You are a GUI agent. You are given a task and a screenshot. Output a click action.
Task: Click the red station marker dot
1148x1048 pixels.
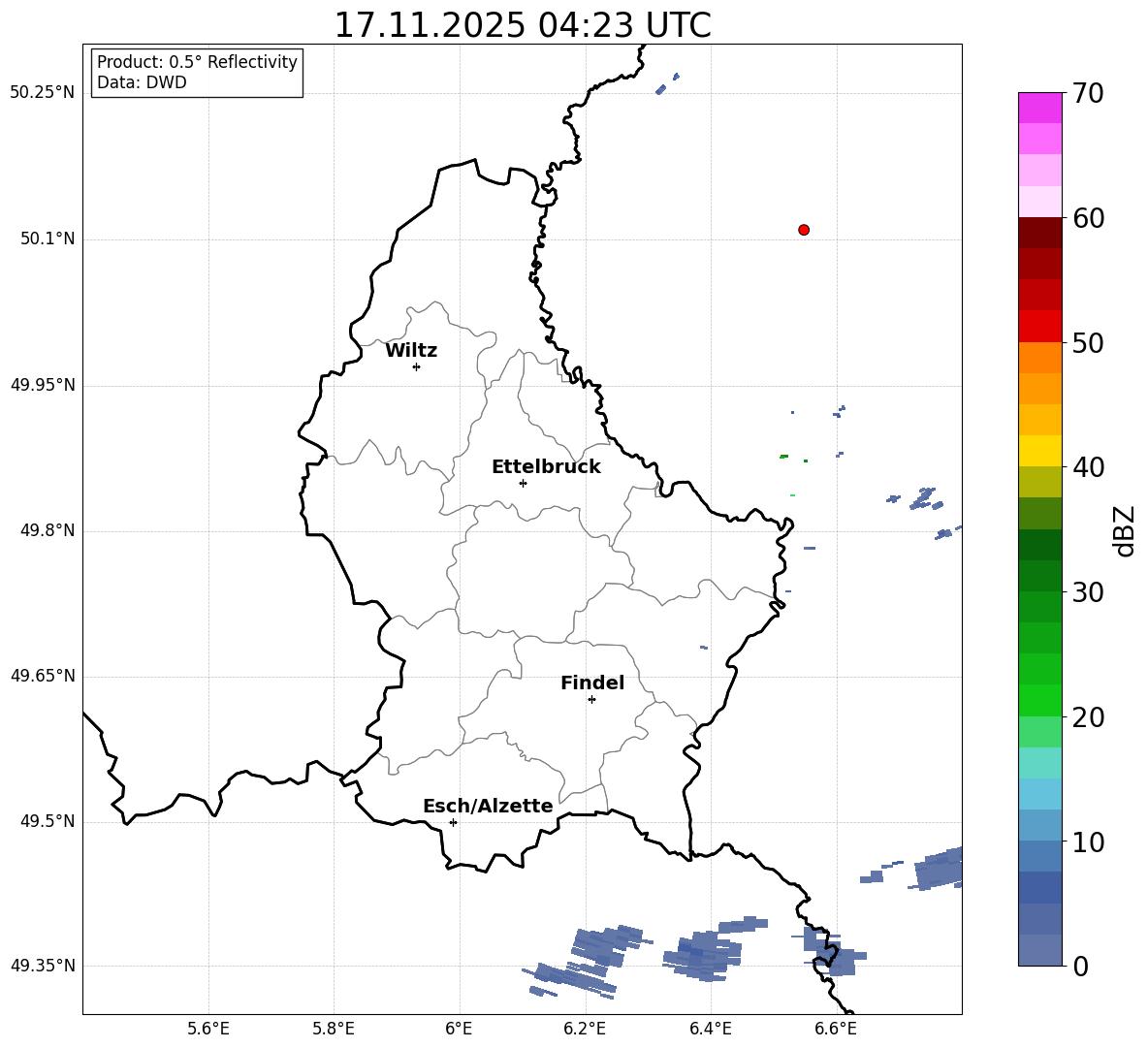coord(804,230)
